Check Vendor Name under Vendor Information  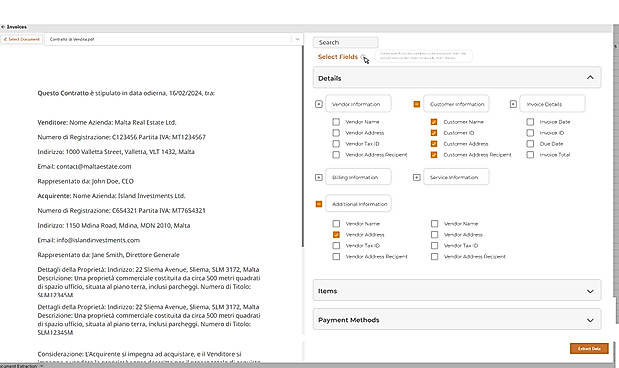click(336, 122)
